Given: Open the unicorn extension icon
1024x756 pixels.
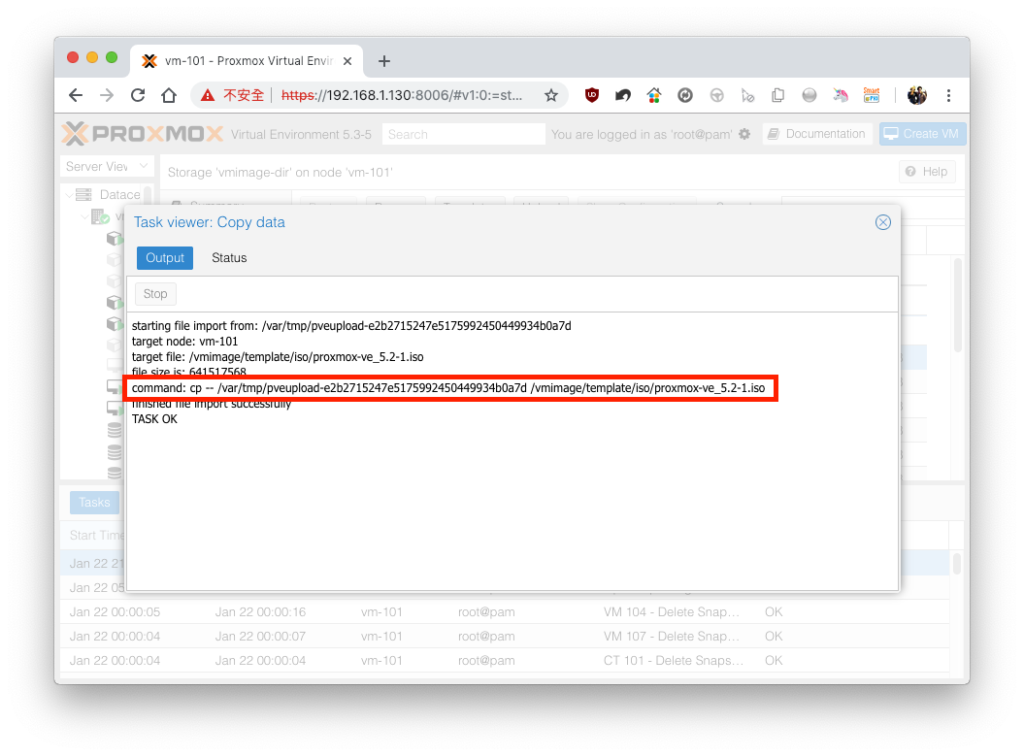Looking at the screenshot, I should pos(840,95).
